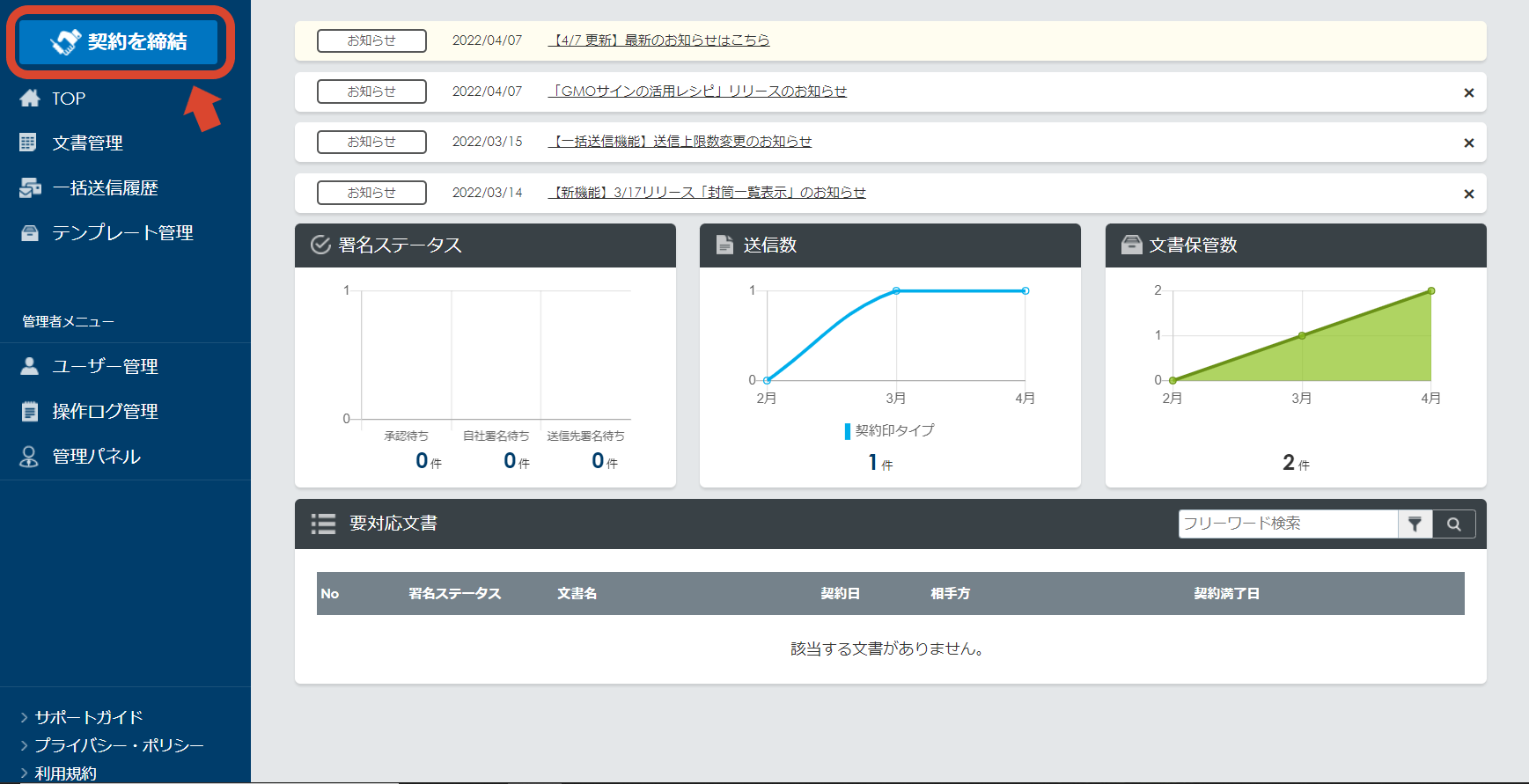Screen dimensions: 1529x784
Task: Open the filter funnel next to search
Action: click(1415, 524)
